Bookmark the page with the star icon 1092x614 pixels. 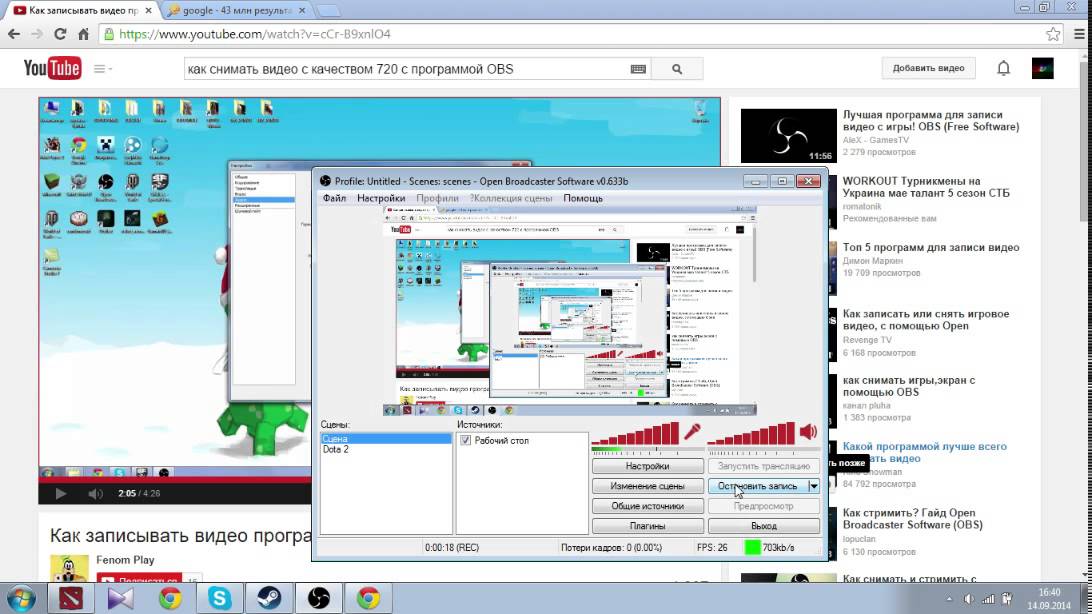click(x=1053, y=34)
